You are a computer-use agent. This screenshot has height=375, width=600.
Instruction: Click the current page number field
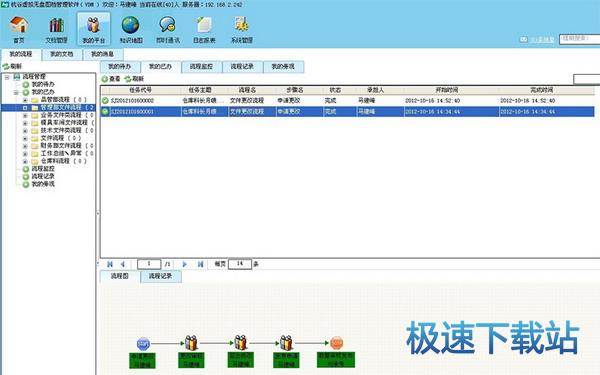coord(149,264)
